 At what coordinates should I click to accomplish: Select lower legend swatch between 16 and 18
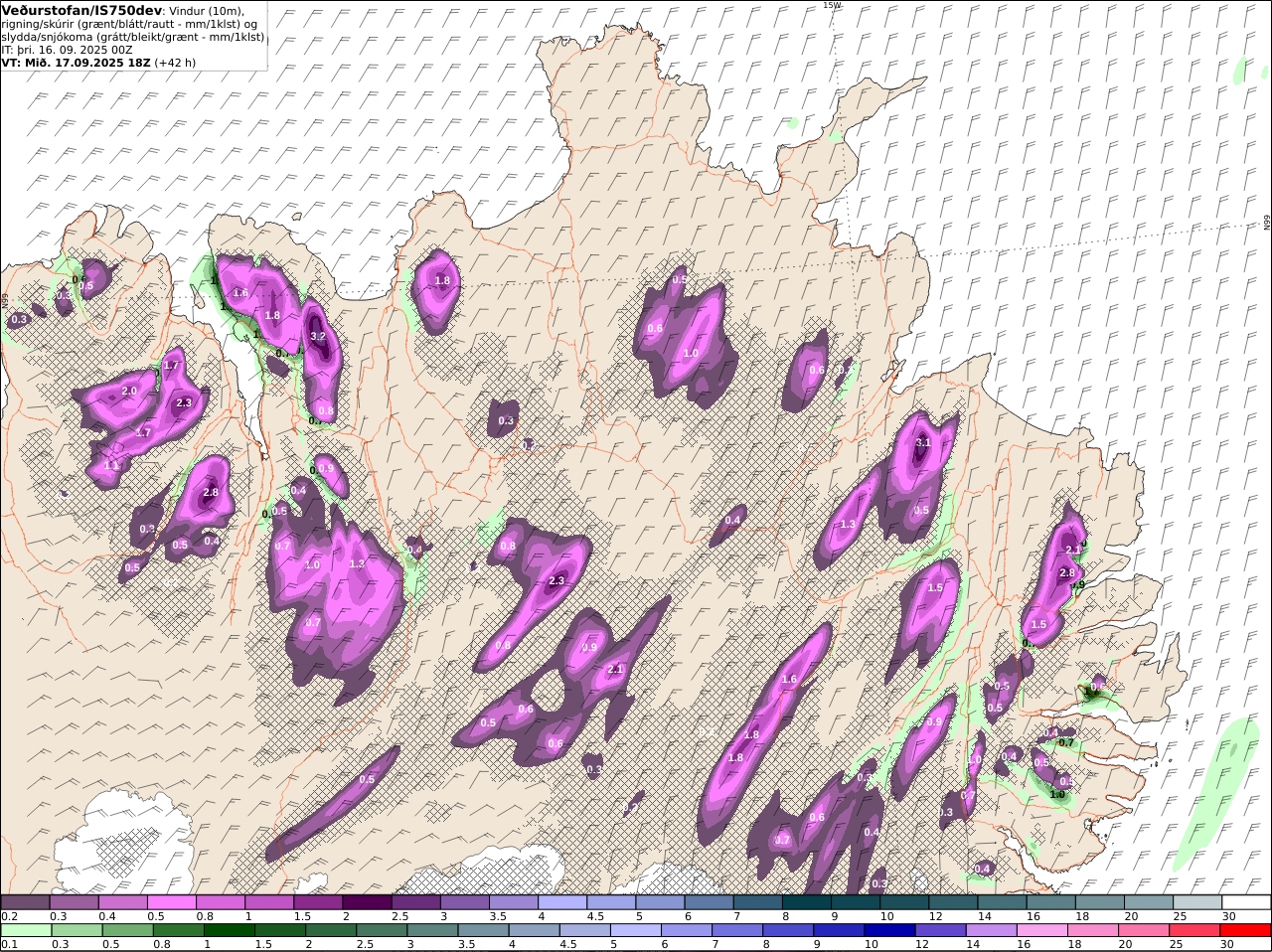1041,930
